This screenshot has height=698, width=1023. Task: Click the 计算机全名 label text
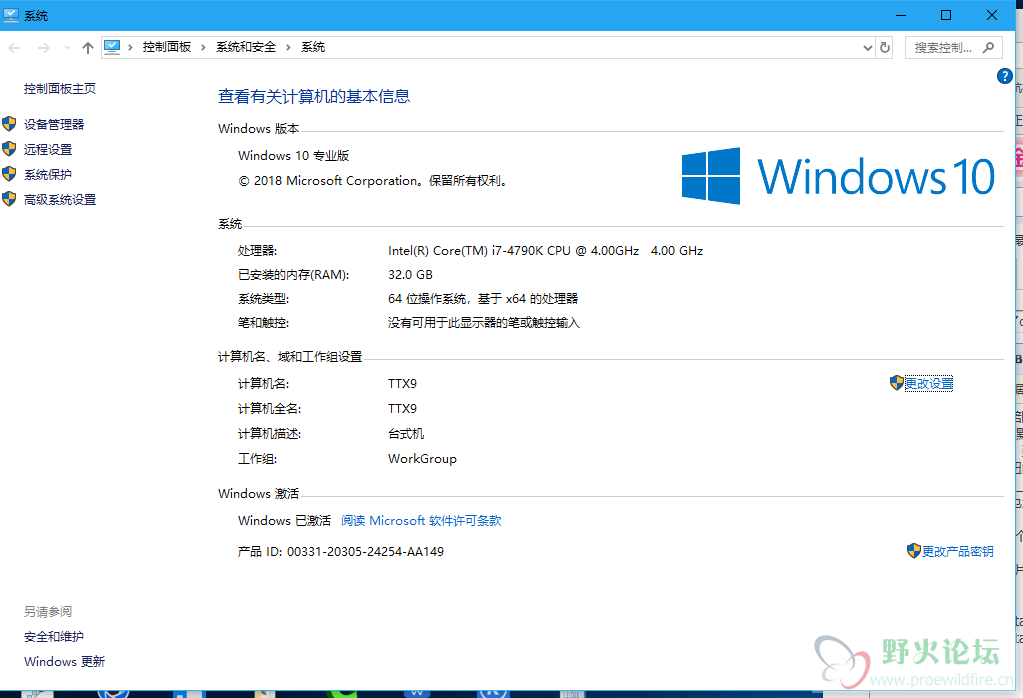pyautogui.click(x=269, y=409)
